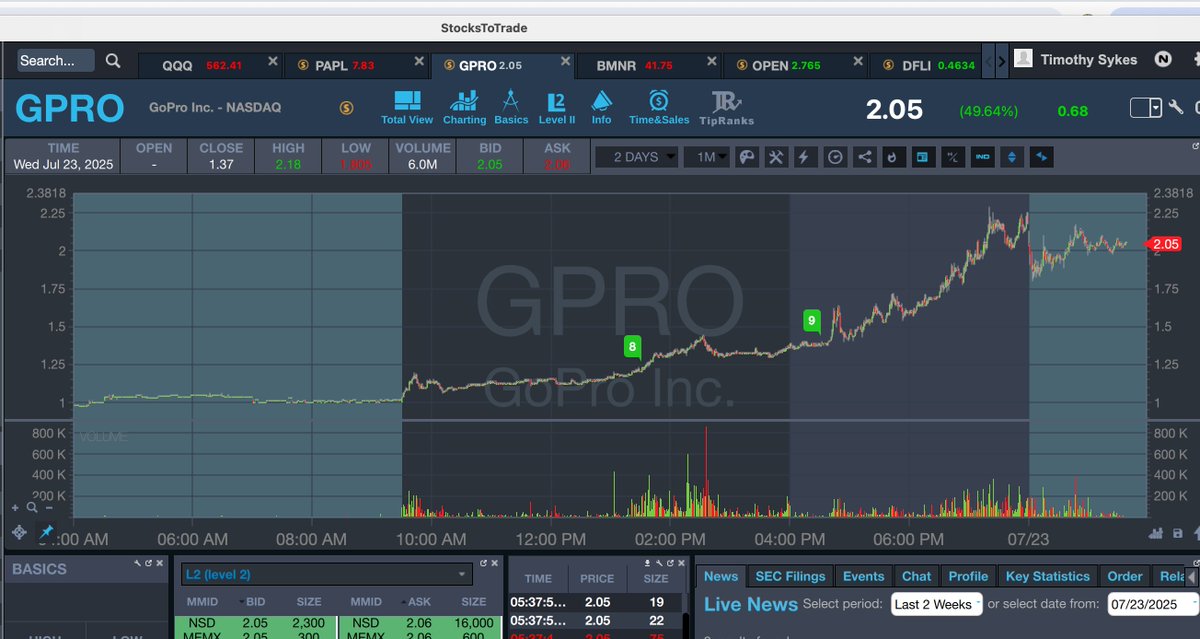Open the 1M interval dropdown

706,157
